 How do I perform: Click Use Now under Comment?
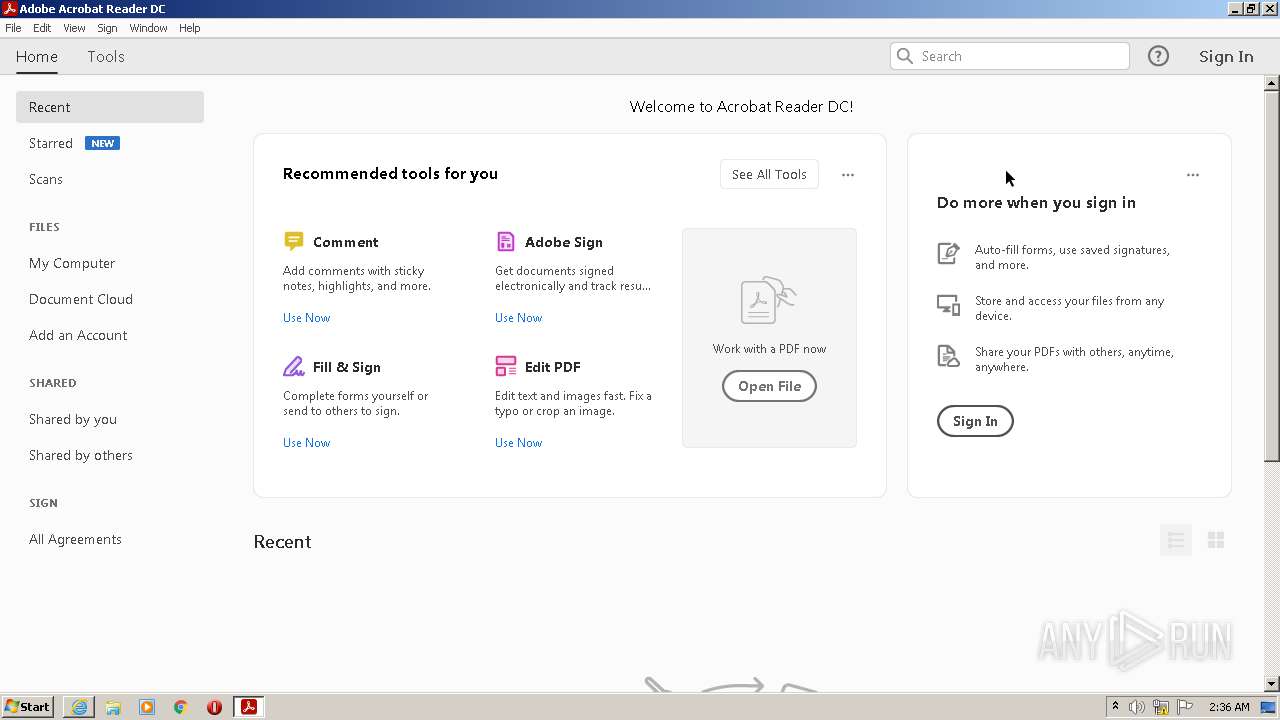306,318
